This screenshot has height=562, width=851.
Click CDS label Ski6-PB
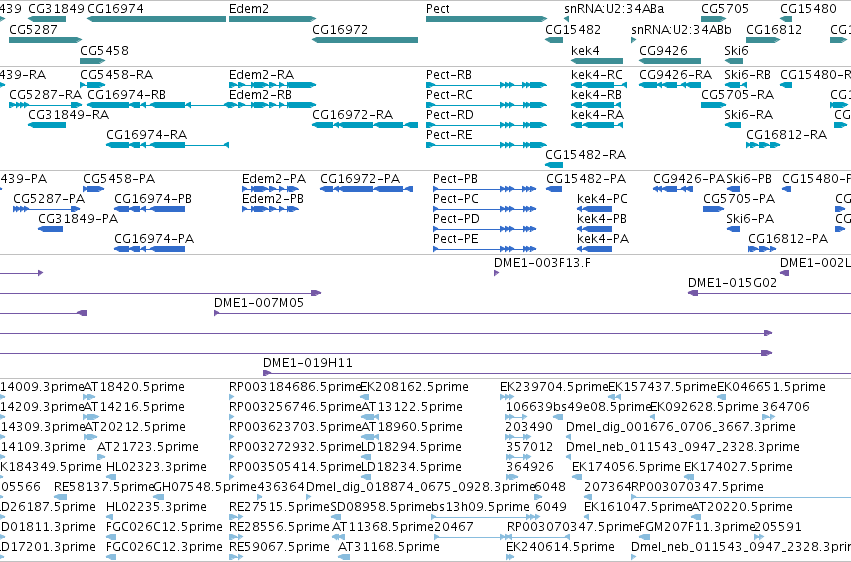[748, 178]
